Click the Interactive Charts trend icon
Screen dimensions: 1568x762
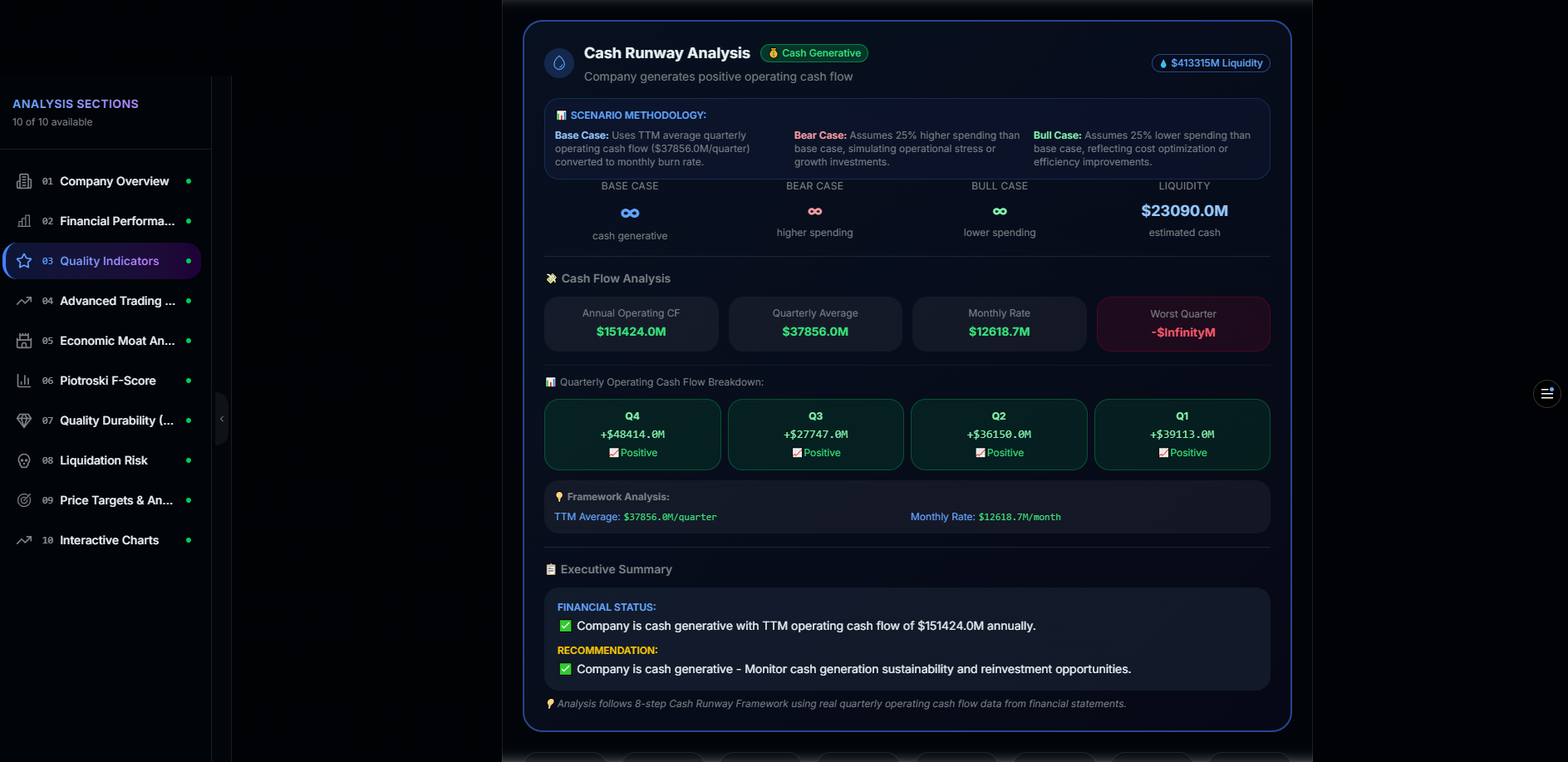(x=24, y=540)
